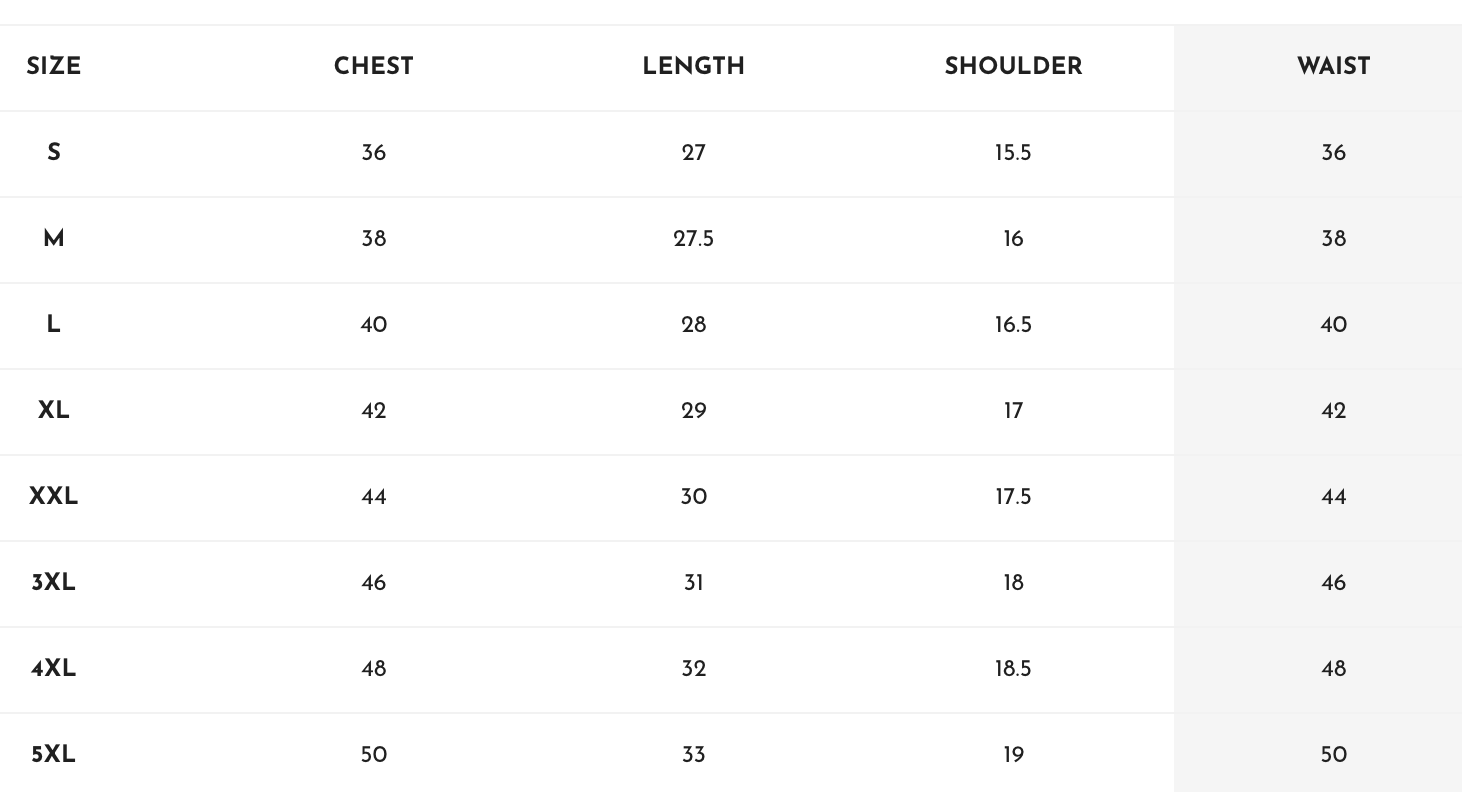Click the 5XL size row label

click(54, 755)
